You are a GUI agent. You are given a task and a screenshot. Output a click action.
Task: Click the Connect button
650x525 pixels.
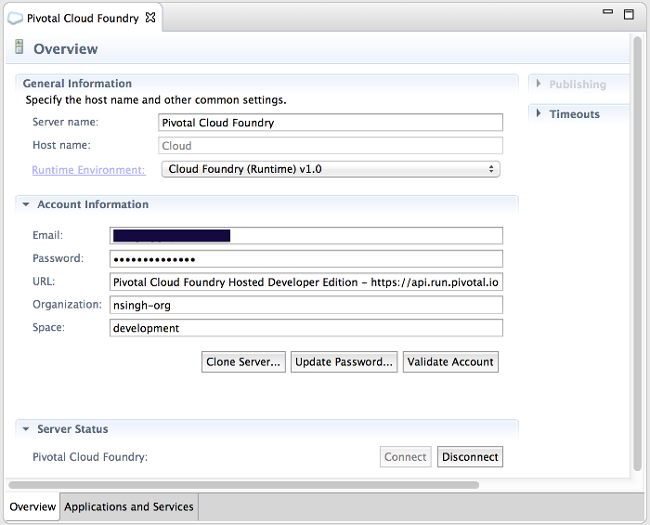[405, 457]
